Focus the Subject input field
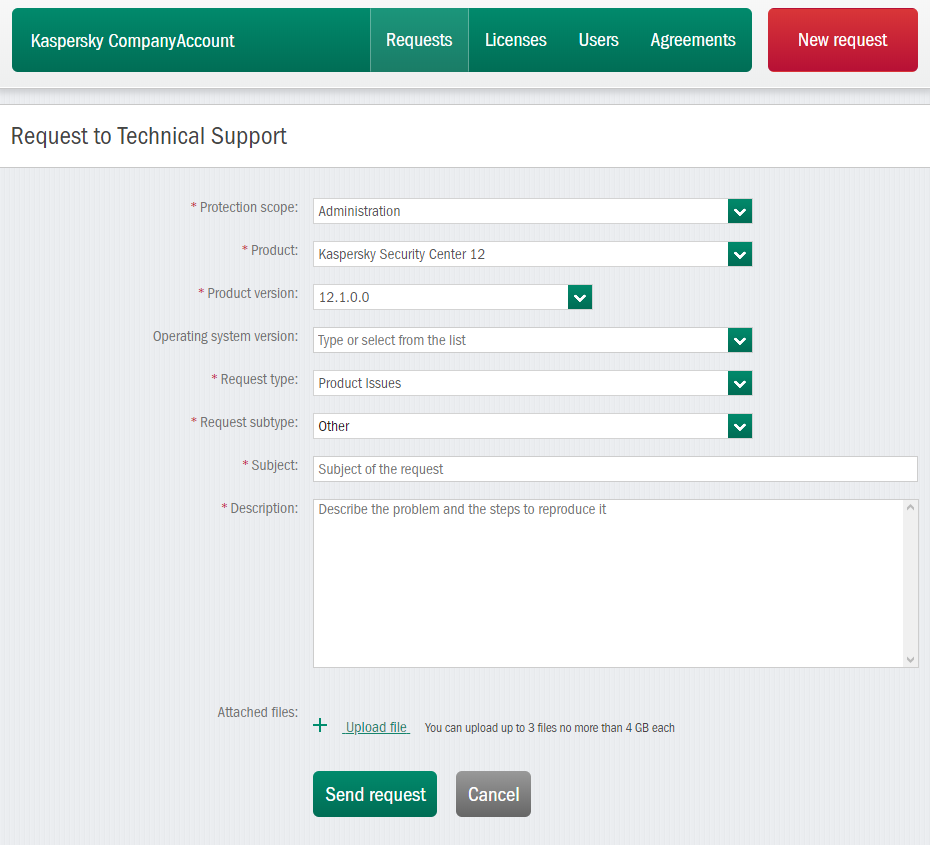 point(614,469)
